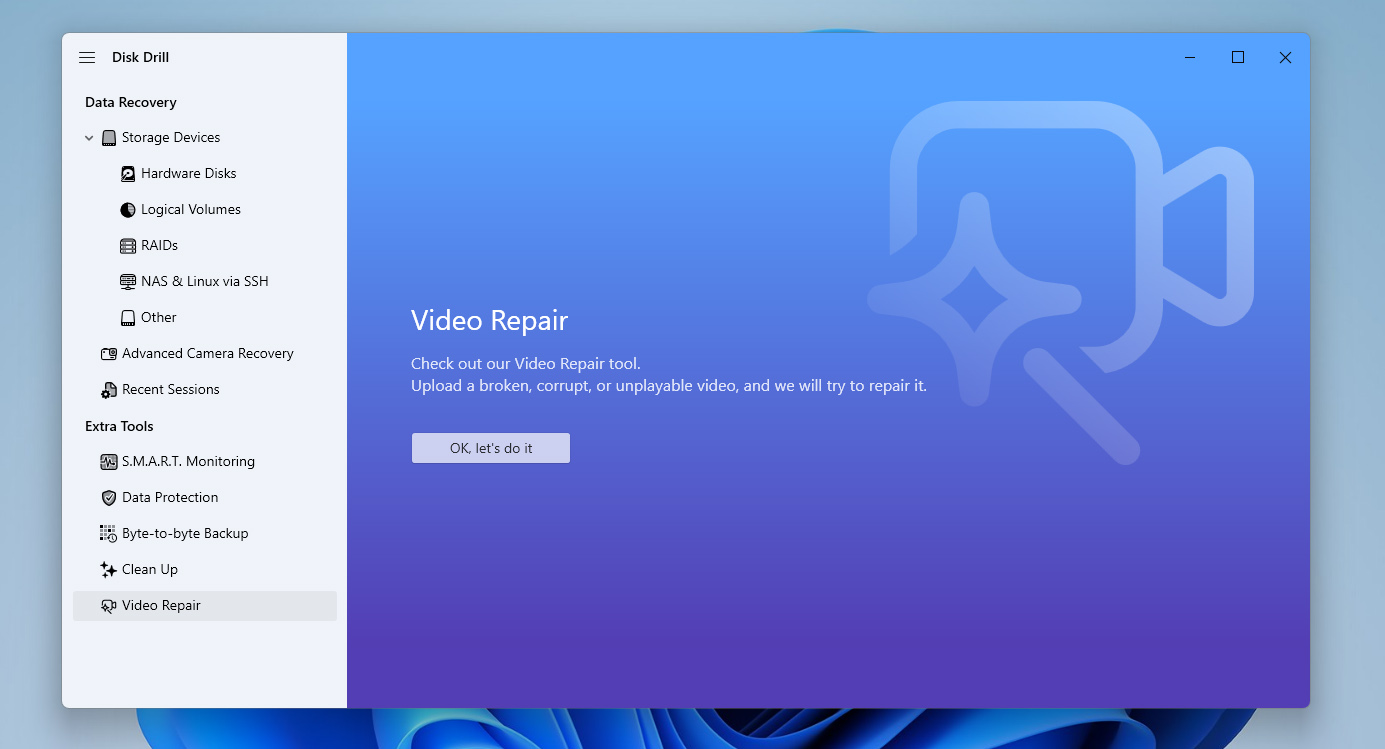Viewport: 1385px width, 749px height.
Task: Collapse the Storage Devices tree
Action: [x=88, y=137]
